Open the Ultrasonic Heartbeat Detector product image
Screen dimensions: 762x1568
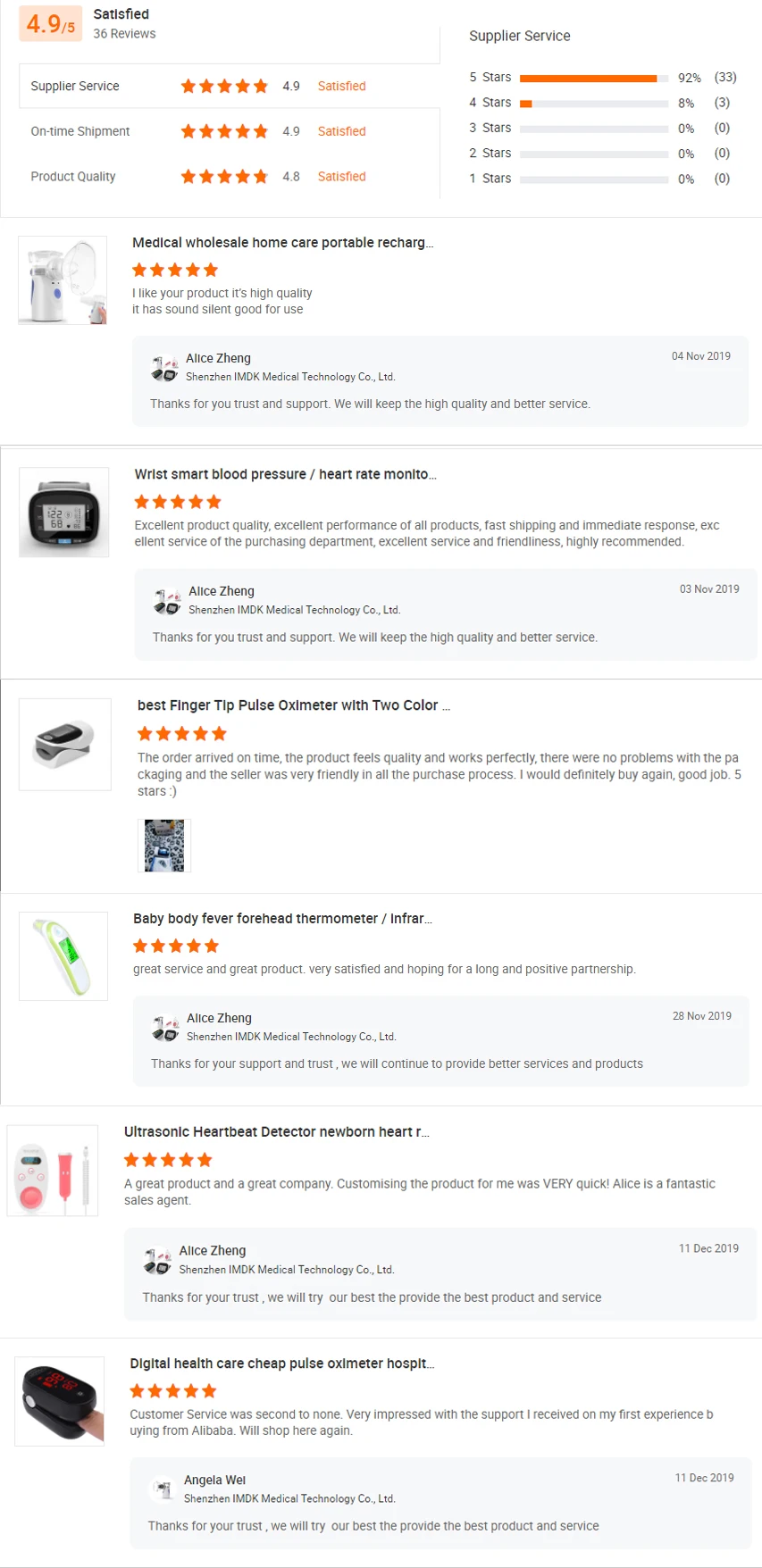coord(53,1171)
